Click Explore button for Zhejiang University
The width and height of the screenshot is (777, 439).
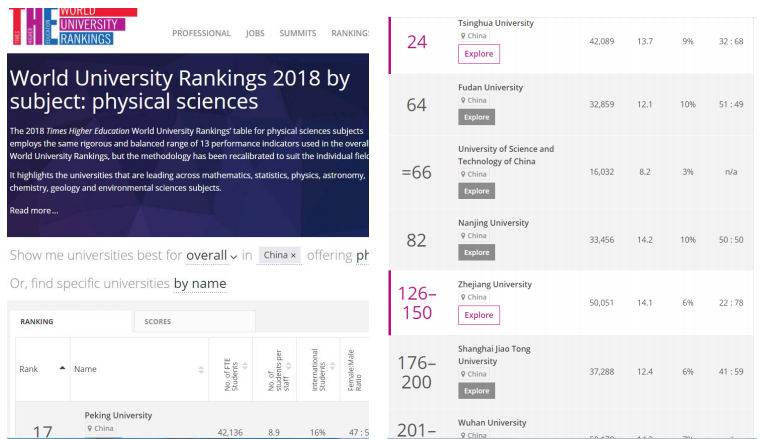(x=479, y=315)
